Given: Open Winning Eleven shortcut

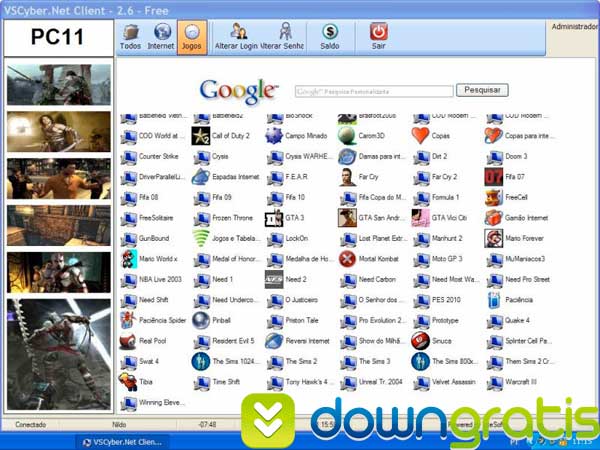Looking at the screenshot, I should click(153, 403).
